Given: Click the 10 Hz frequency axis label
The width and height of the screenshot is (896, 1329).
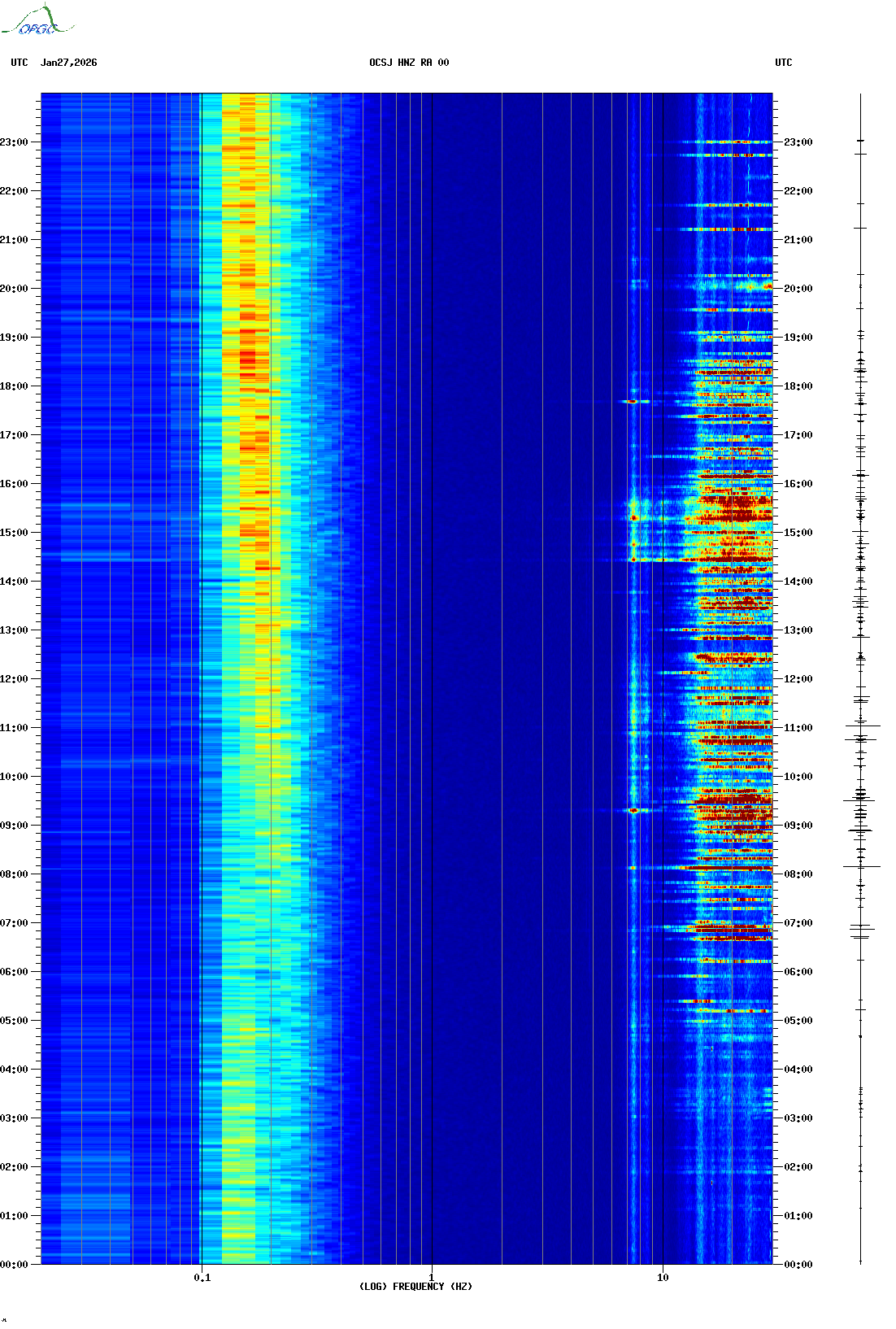Looking at the screenshot, I should 663,1278.
